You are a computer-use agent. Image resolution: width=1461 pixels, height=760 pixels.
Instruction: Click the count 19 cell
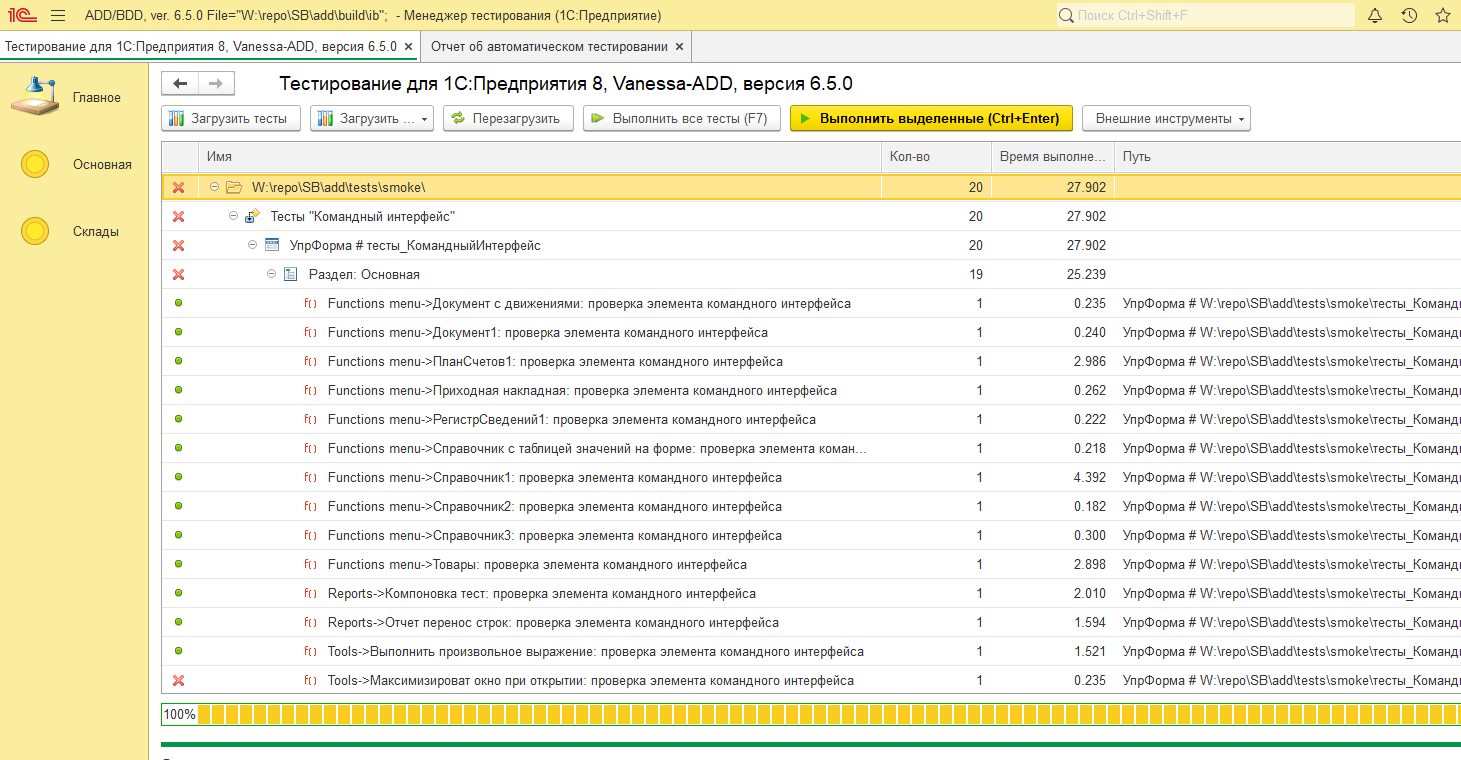point(936,274)
